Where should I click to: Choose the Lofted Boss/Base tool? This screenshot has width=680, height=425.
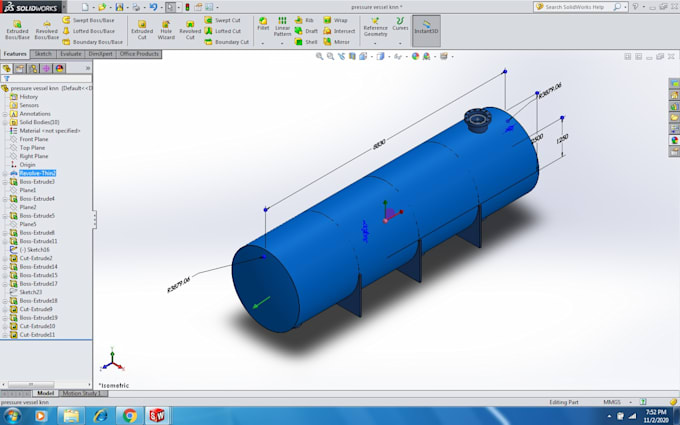(x=89, y=31)
